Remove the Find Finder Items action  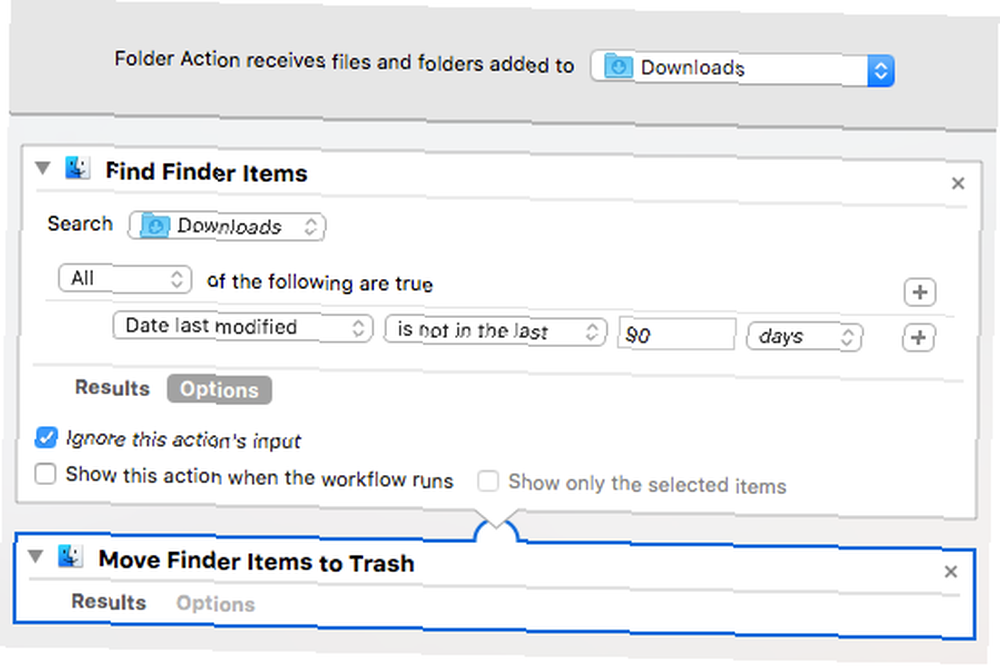tap(957, 184)
